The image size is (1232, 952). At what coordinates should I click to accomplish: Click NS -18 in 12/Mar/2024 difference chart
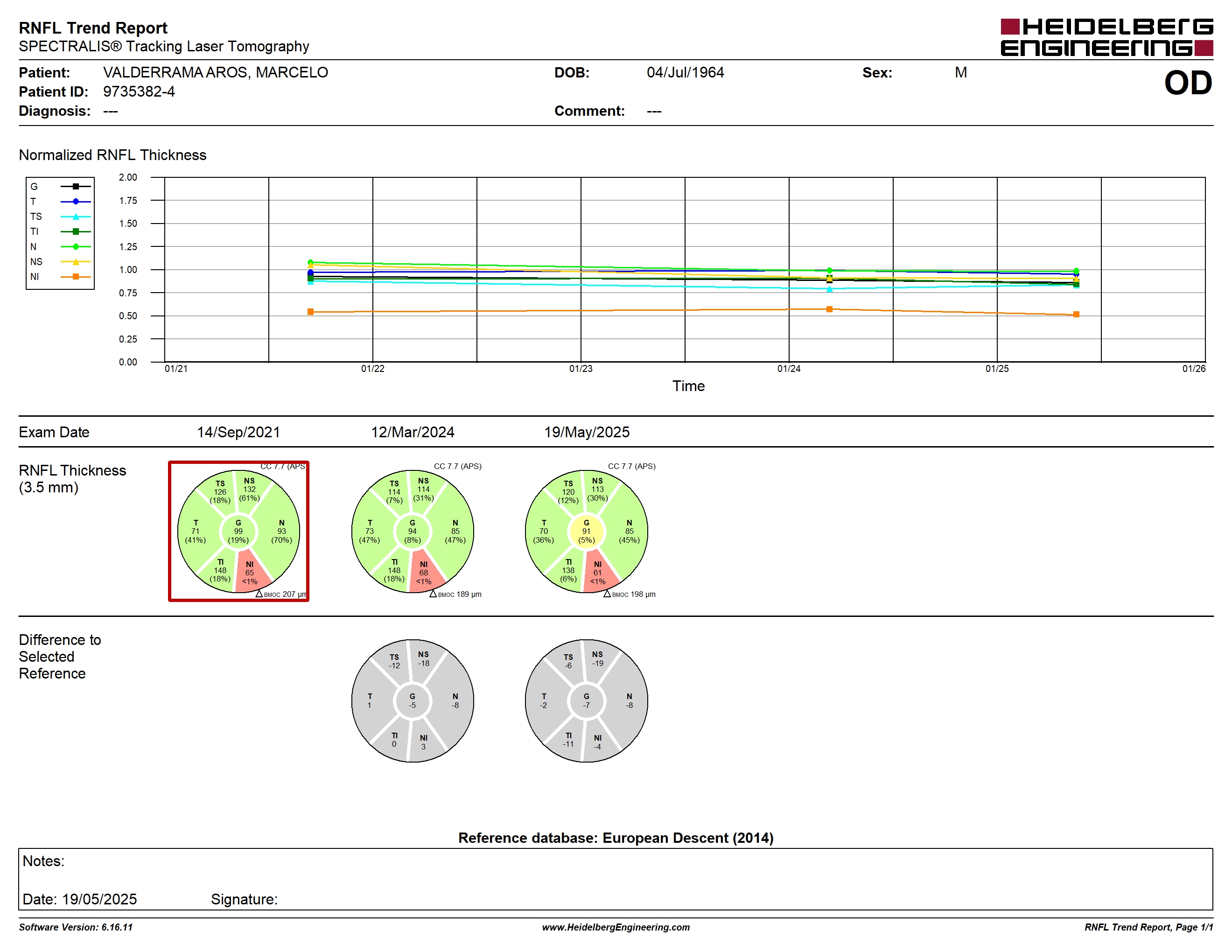pyautogui.click(x=424, y=659)
